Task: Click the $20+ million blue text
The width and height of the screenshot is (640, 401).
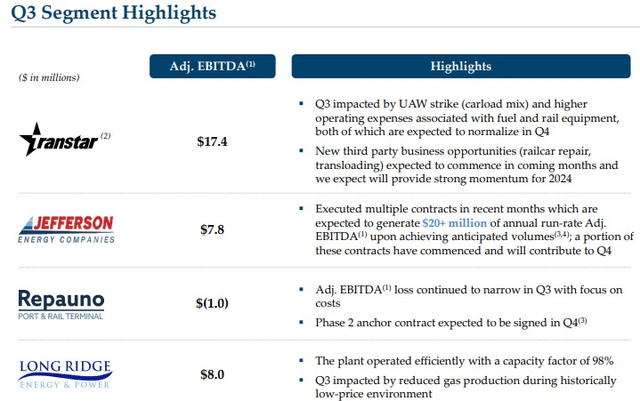Action: (x=454, y=223)
